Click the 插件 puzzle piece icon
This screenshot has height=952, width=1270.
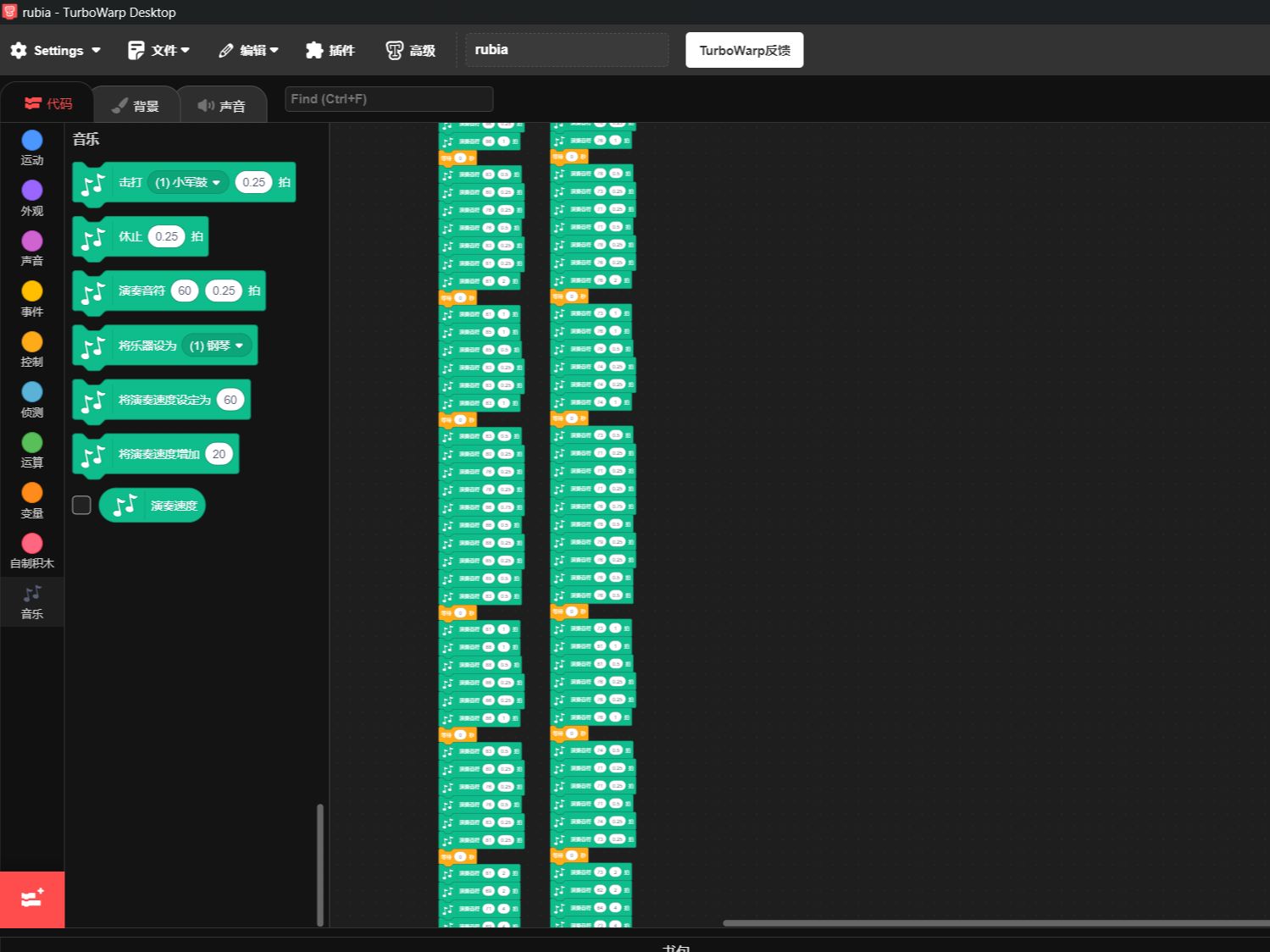(314, 50)
